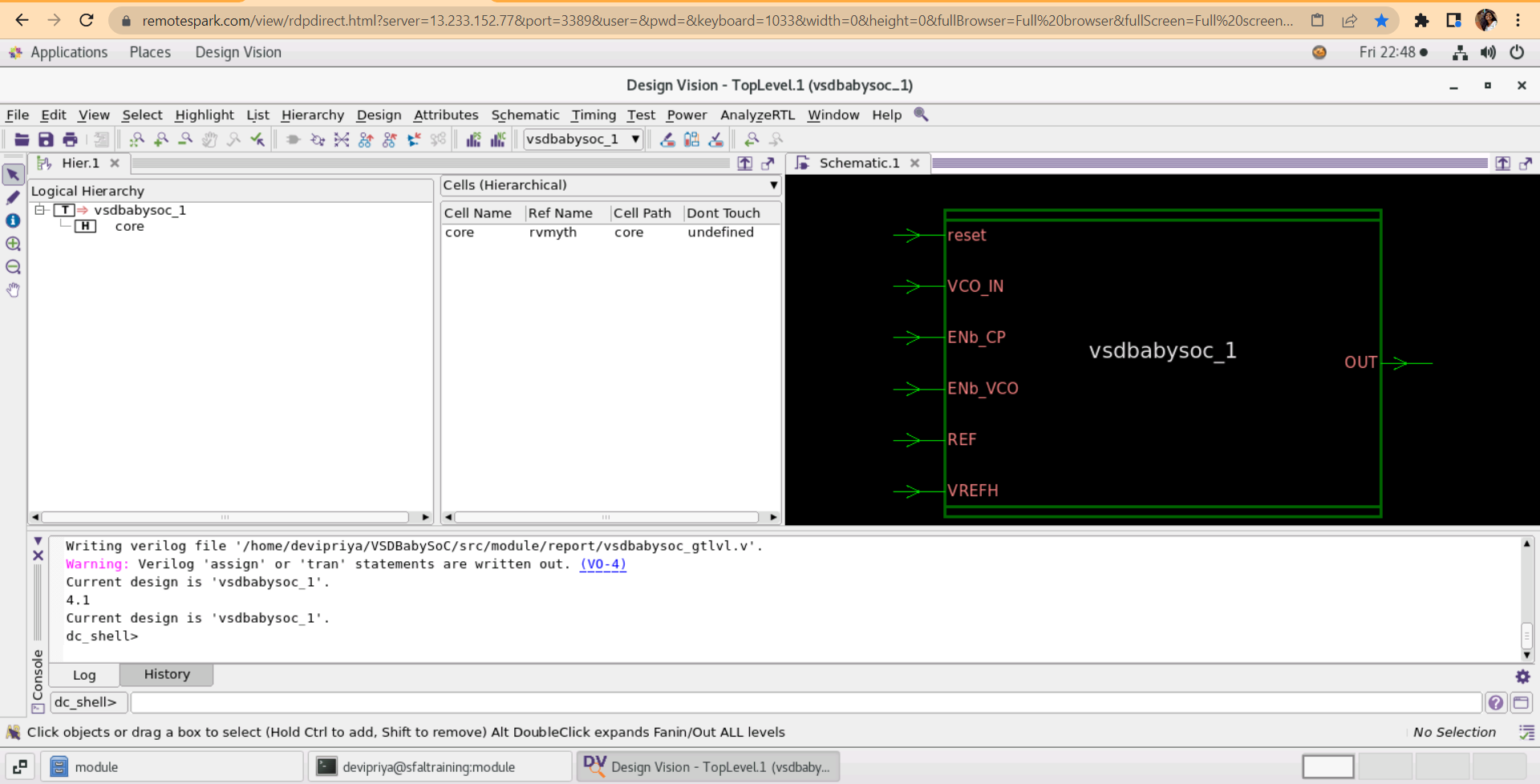
Task: Open the vsdbabysoc_1 design selector dropdown
Action: (x=634, y=139)
